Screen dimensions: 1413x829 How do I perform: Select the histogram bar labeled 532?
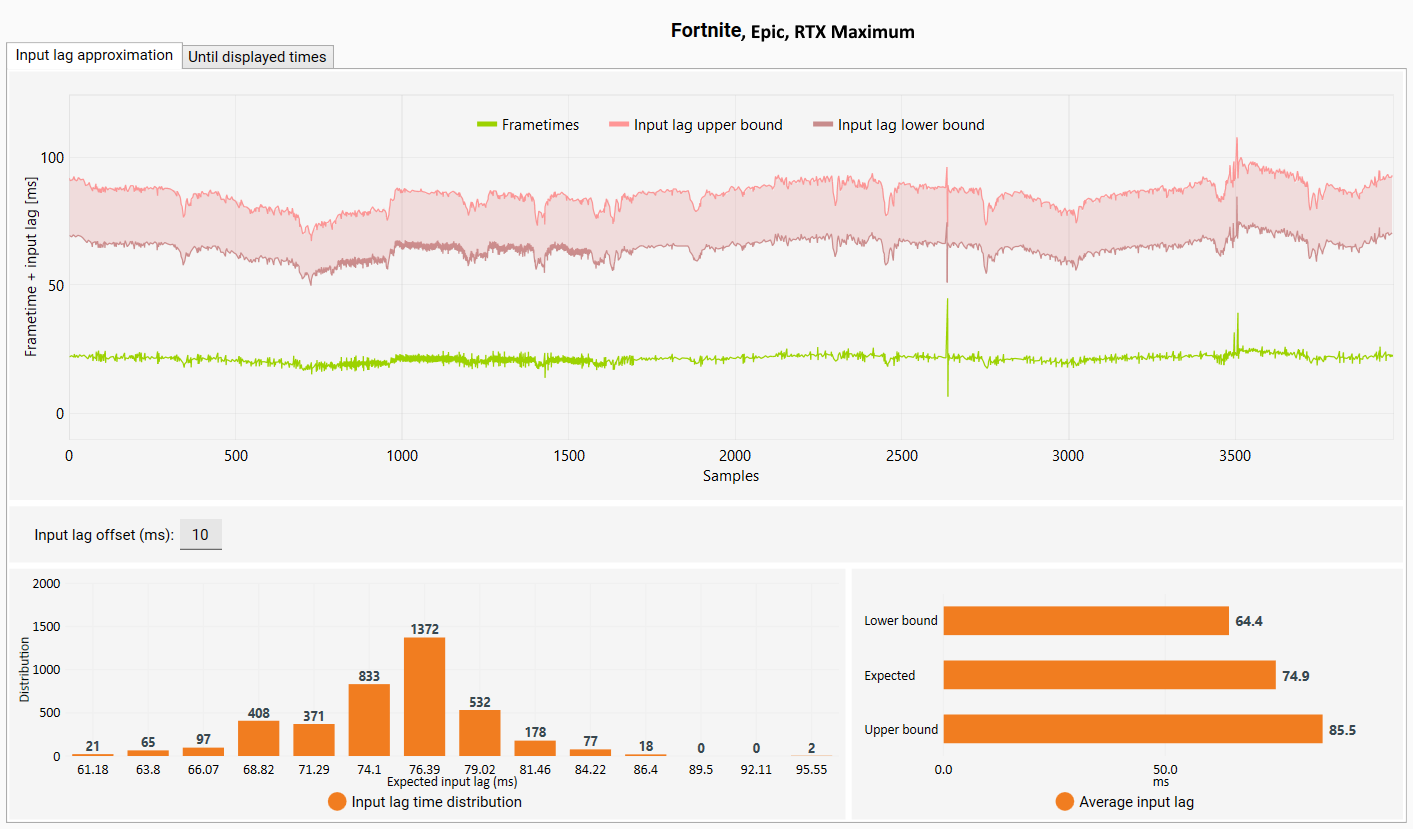pos(479,733)
